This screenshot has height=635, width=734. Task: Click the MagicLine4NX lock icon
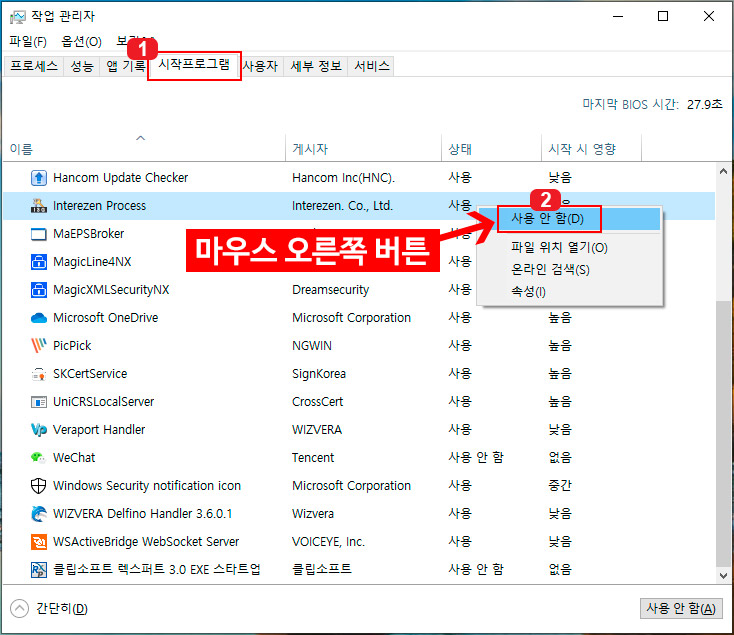(x=38, y=262)
